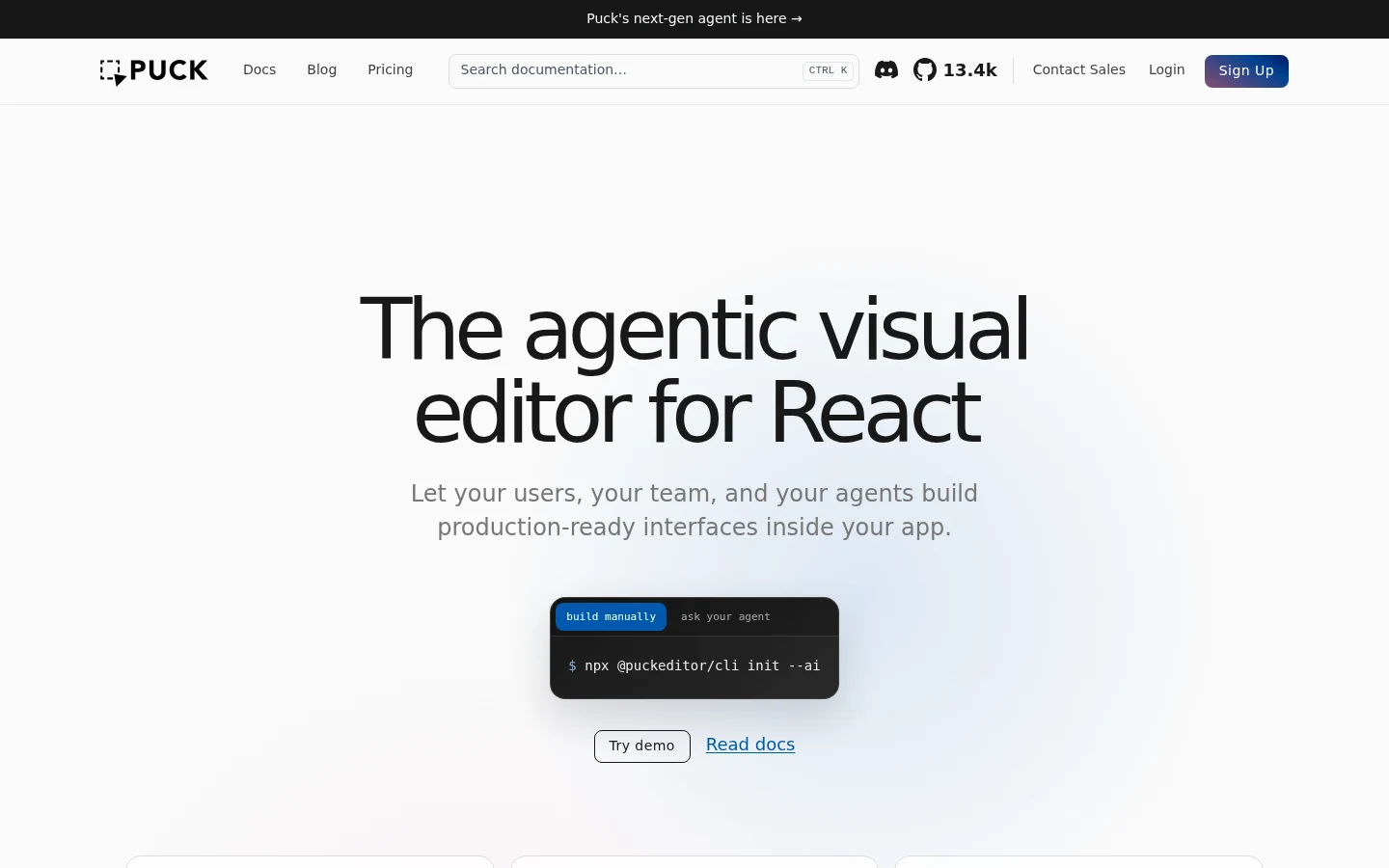This screenshot has height=868, width=1389.
Task: Open the Pricing navigation item
Action: pos(391,69)
